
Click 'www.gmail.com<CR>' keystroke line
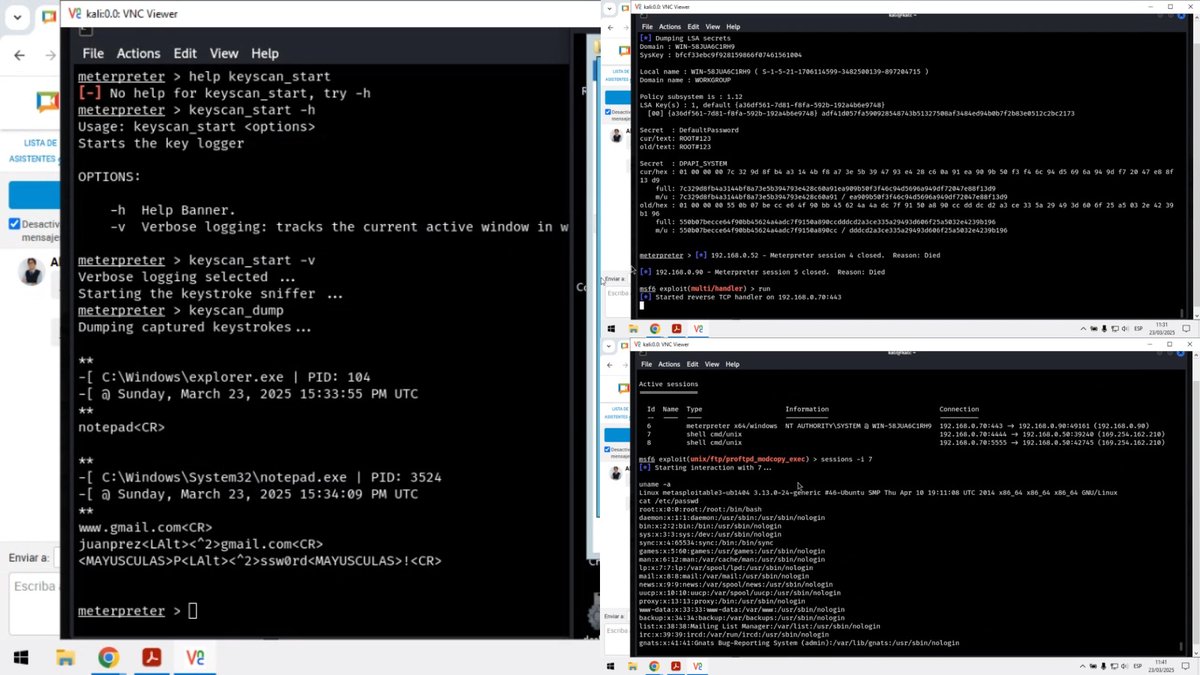coord(145,527)
